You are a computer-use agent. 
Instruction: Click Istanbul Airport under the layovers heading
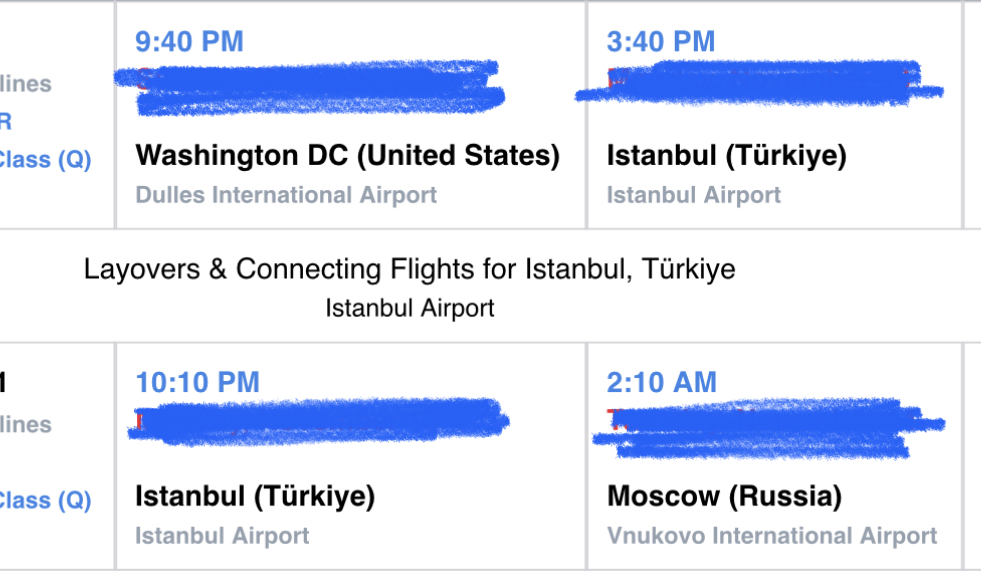409,308
